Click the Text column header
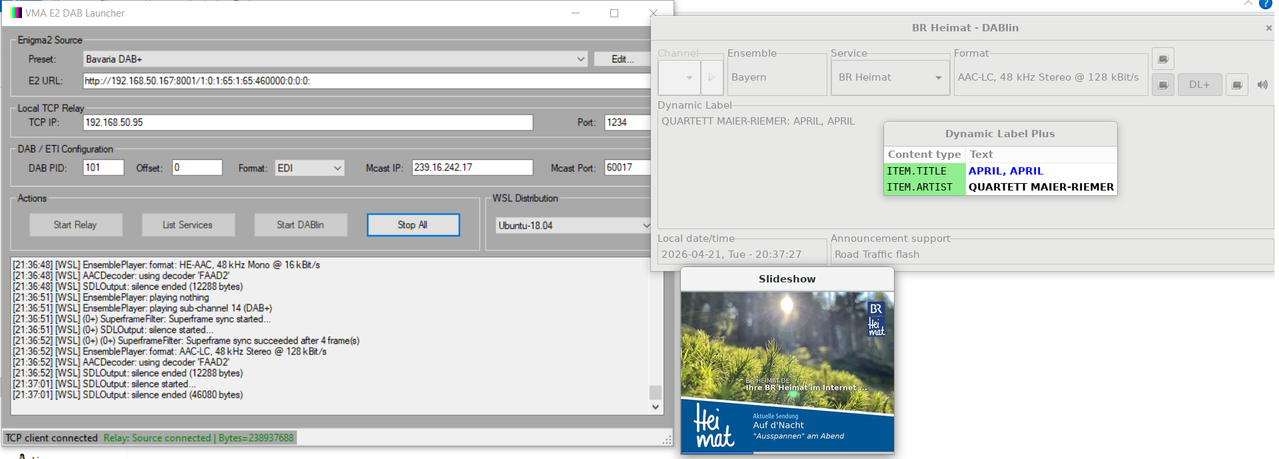Screen dimensions: 1279x459 (1041, 155)
